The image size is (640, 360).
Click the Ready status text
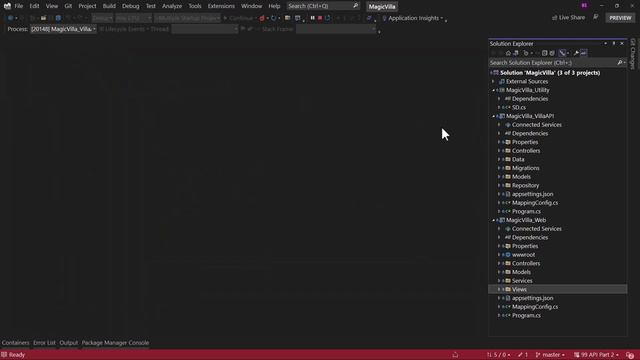tap(17, 355)
